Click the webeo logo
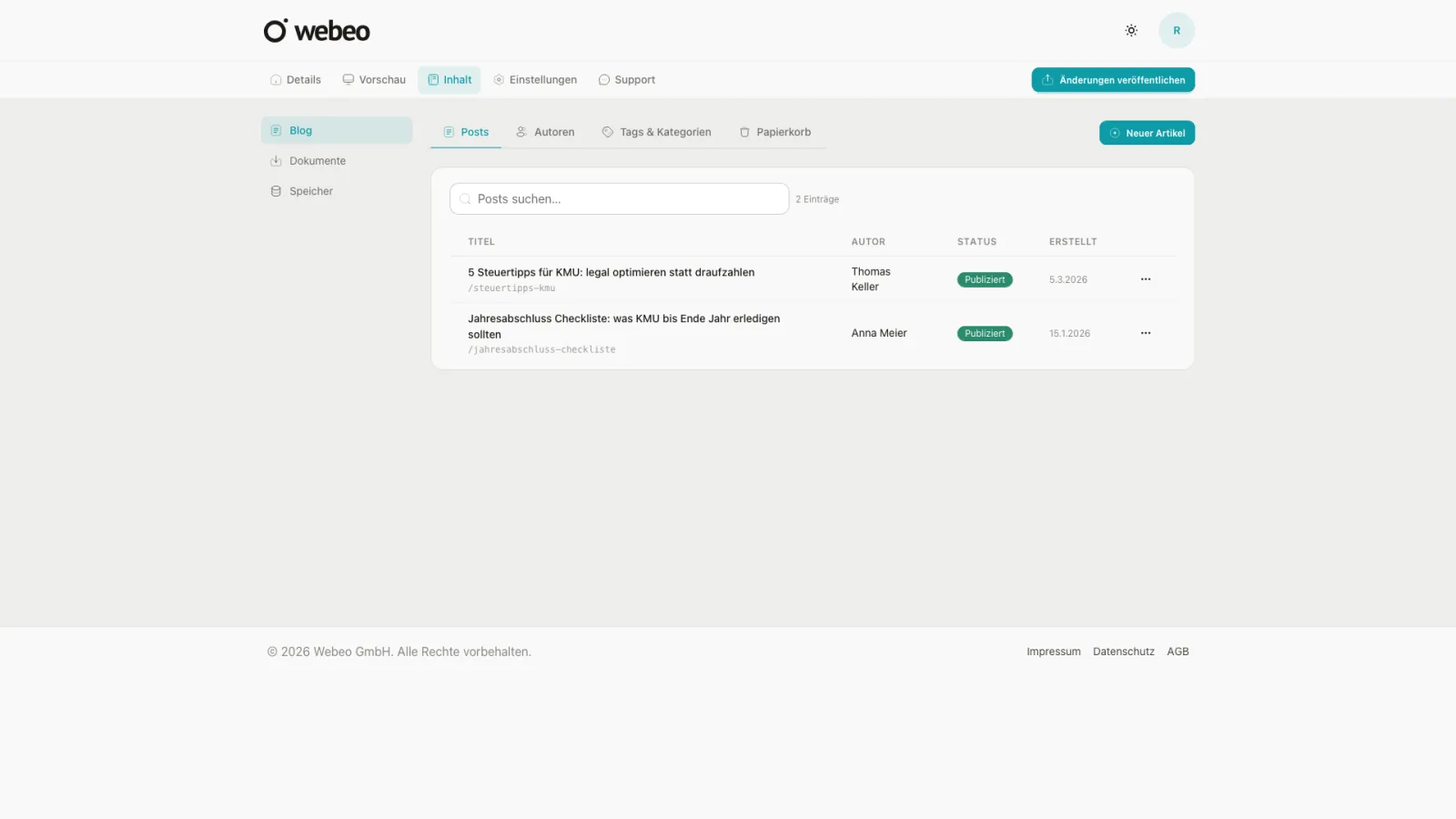Screen dimensions: 1456x819 click(317, 31)
